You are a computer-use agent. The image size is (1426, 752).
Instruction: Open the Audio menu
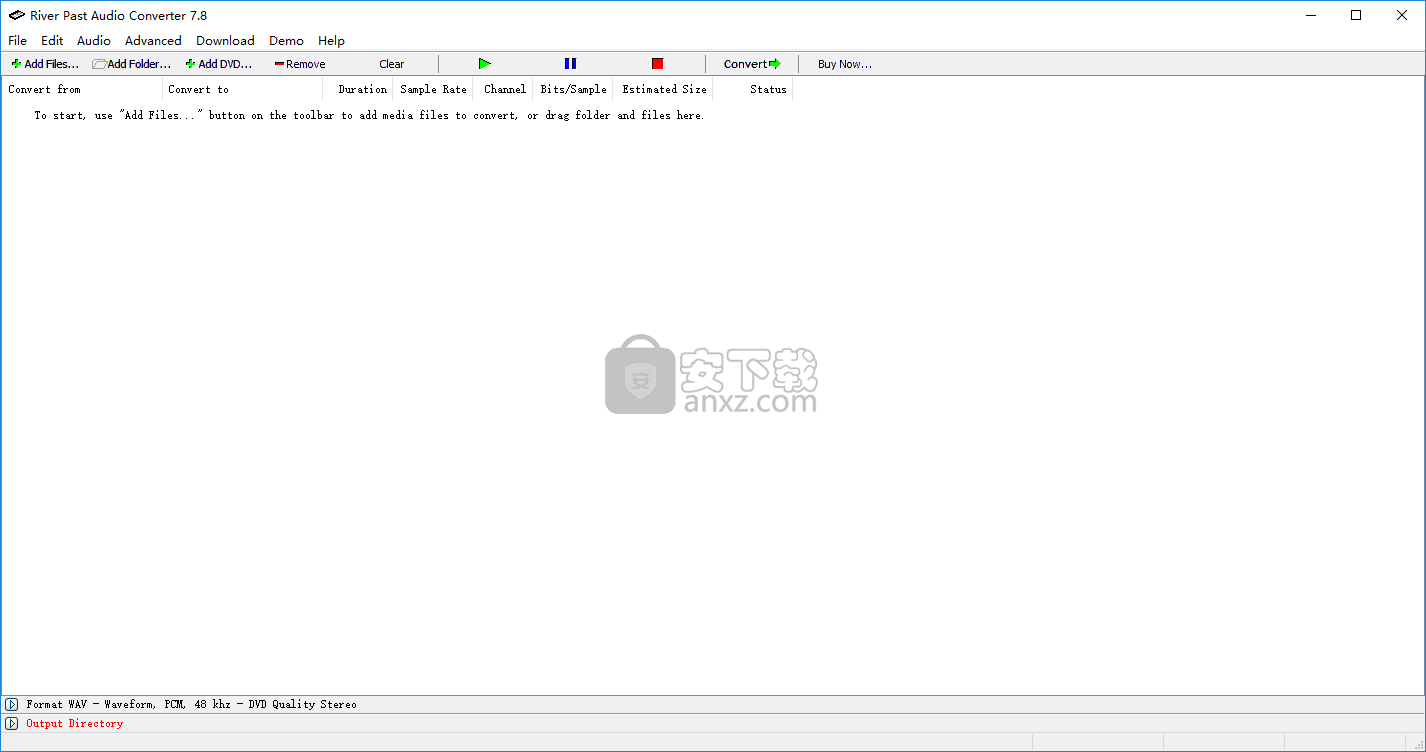point(94,41)
